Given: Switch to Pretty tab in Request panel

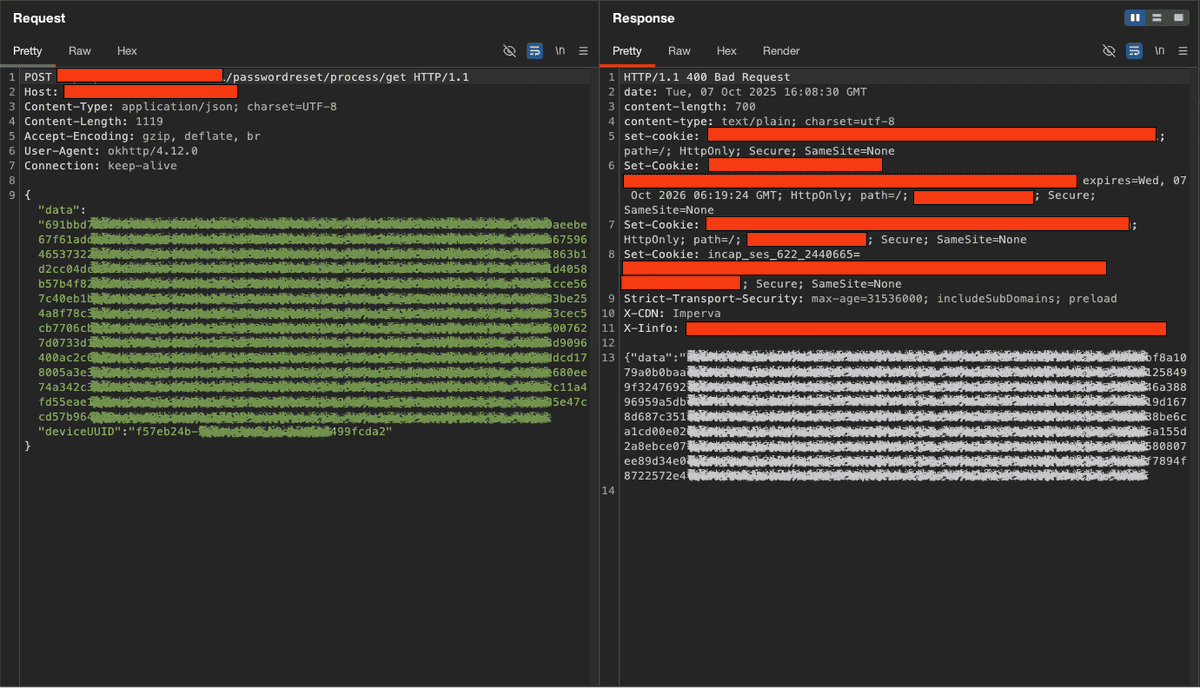Looking at the screenshot, I should point(28,51).
